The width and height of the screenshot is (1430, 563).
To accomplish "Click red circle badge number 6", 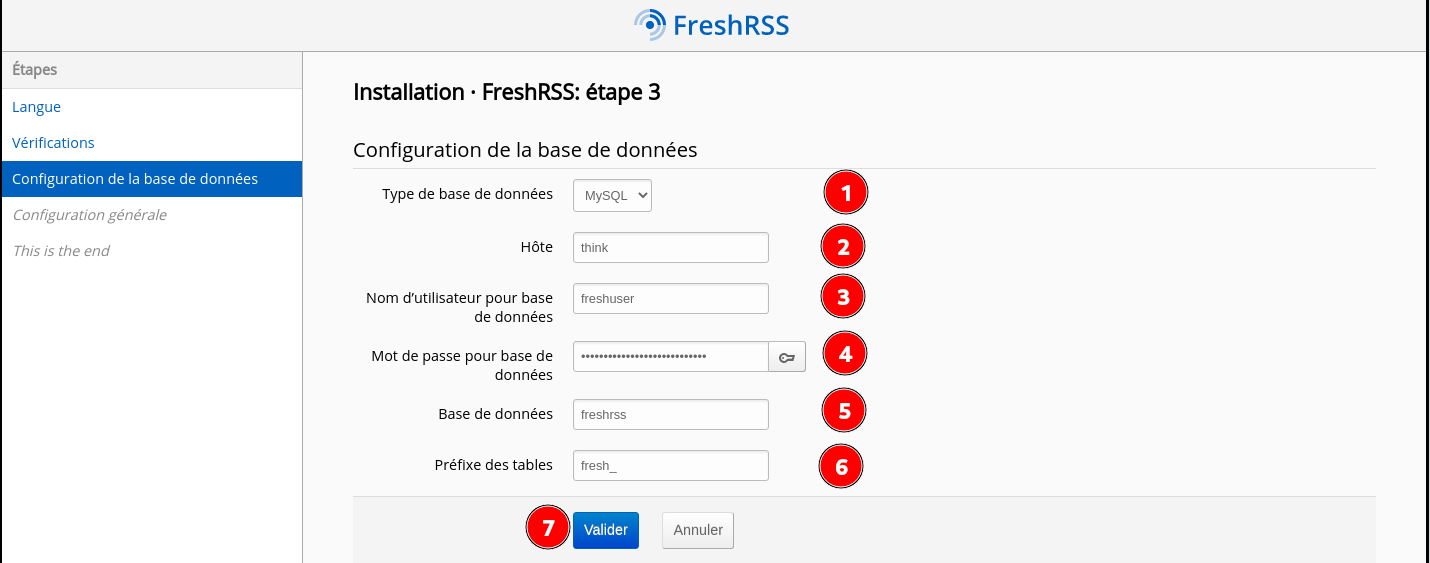I will 841,466.
